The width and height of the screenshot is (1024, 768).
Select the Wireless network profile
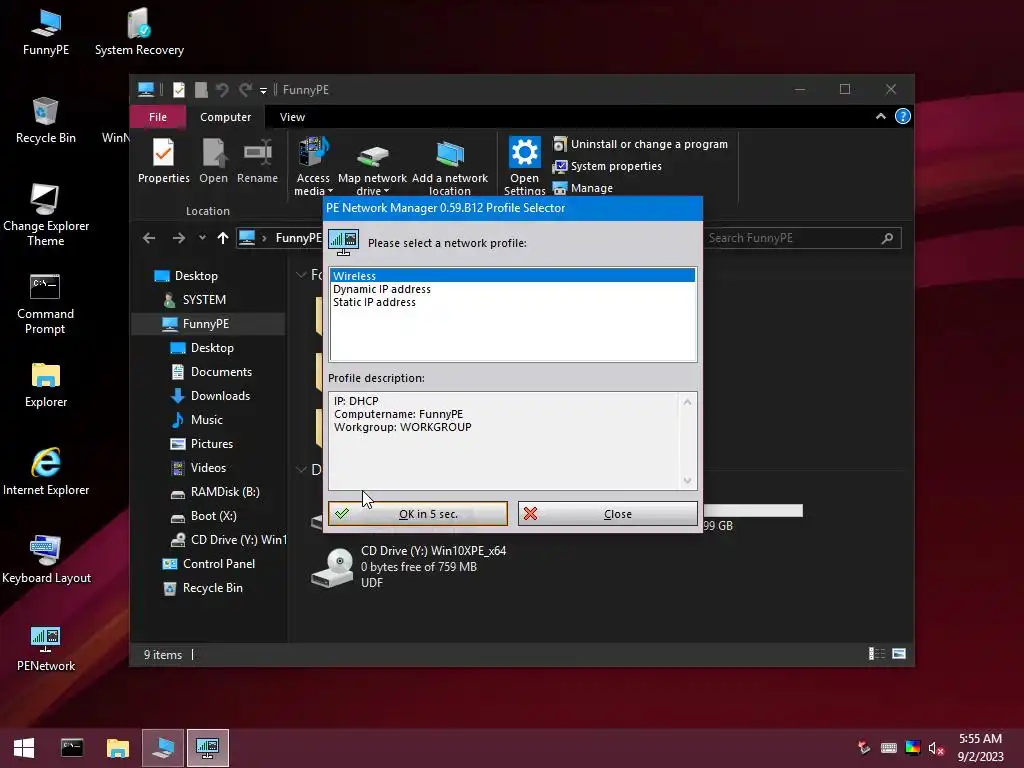[513, 276]
